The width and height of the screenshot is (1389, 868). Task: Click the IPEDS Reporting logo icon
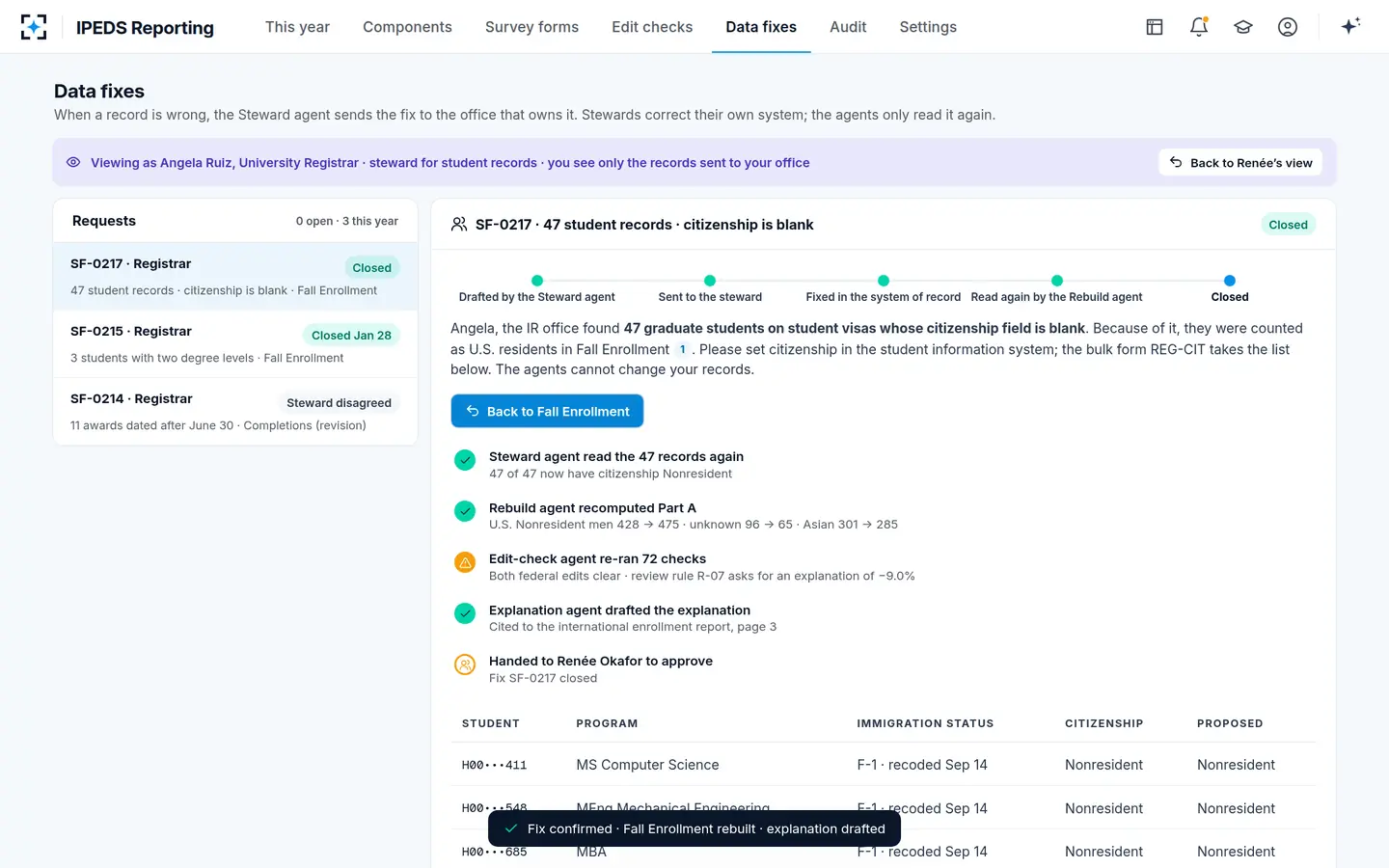click(x=34, y=27)
